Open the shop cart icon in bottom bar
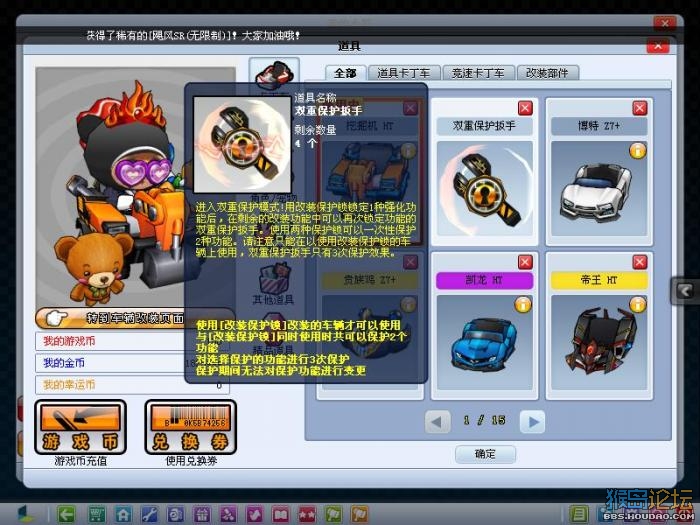 pos(96,515)
